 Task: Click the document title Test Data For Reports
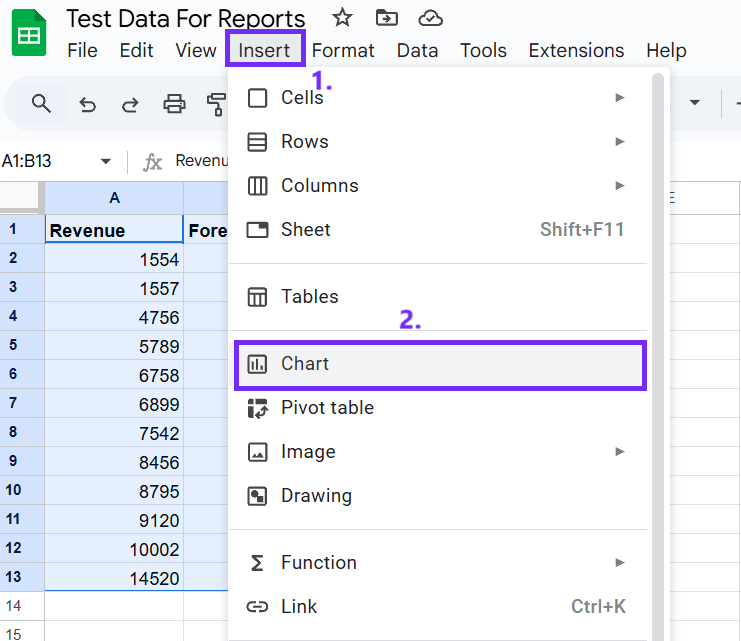[x=185, y=19]
